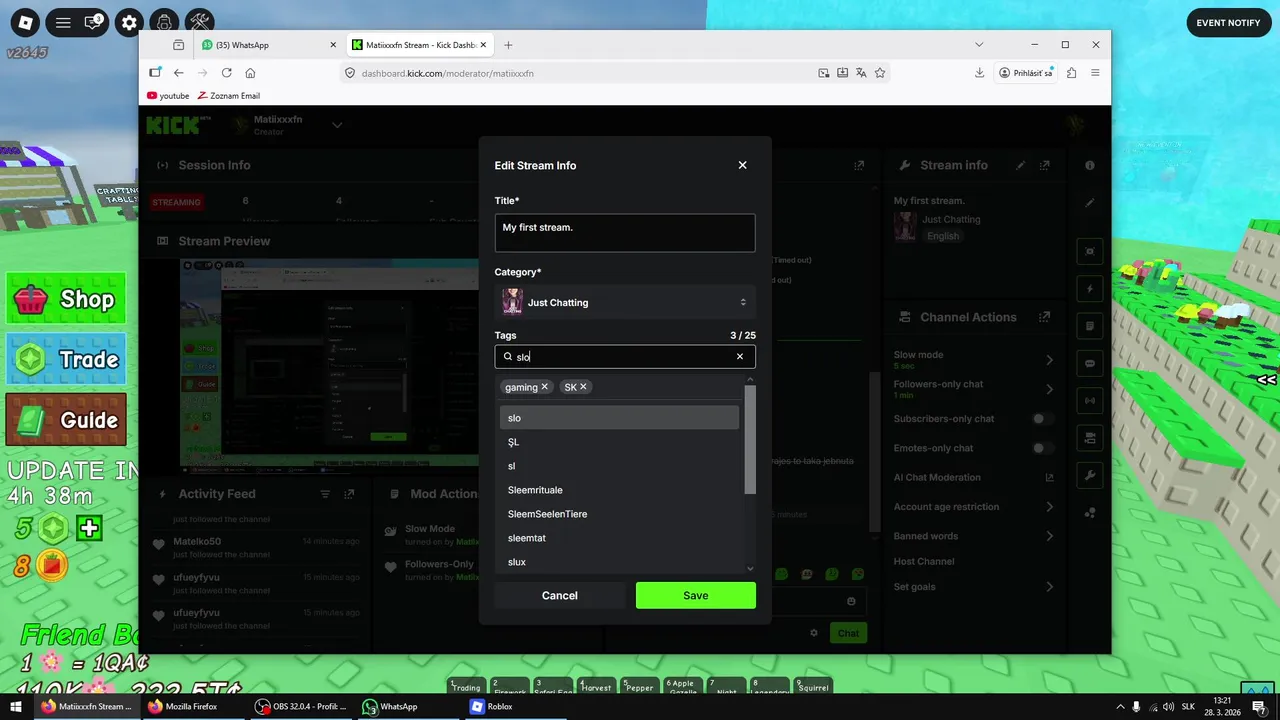The height and width of the screenshot is (720, 1280).
Task: Open the youtube bookmark
Action: point(168,96)
